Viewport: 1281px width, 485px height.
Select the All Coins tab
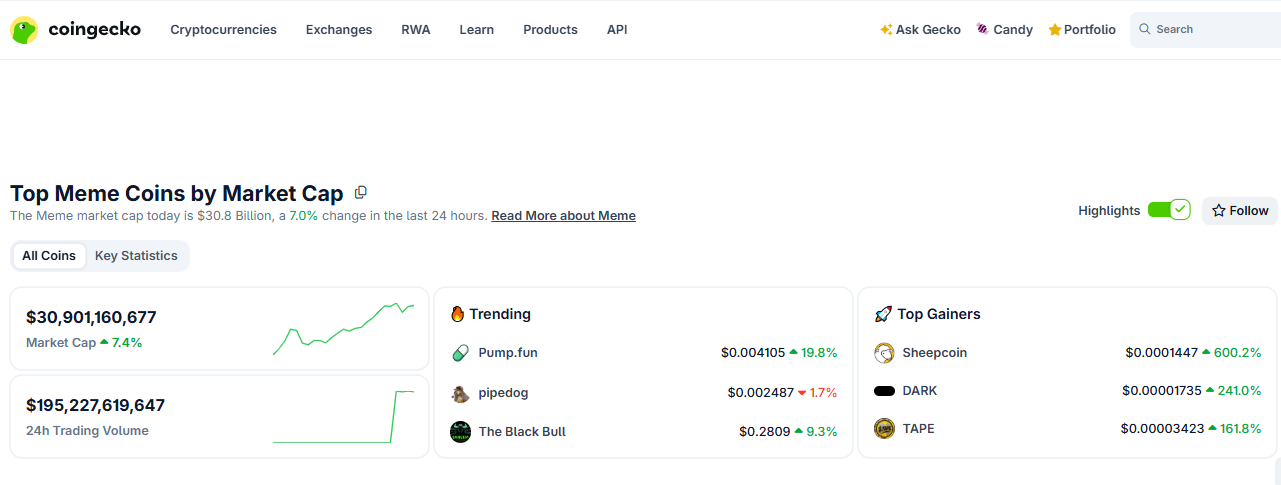coord(49,256)
